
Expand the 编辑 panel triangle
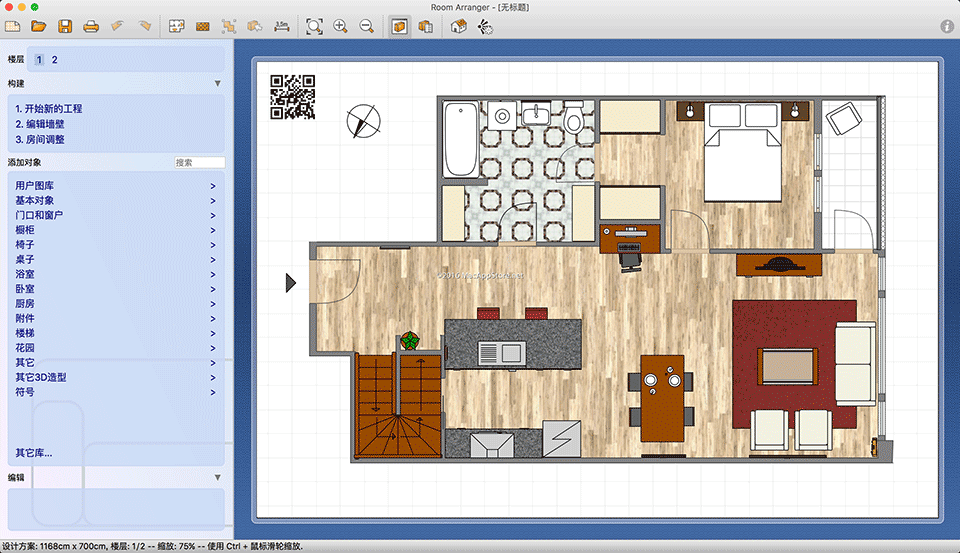click(218, 478)
